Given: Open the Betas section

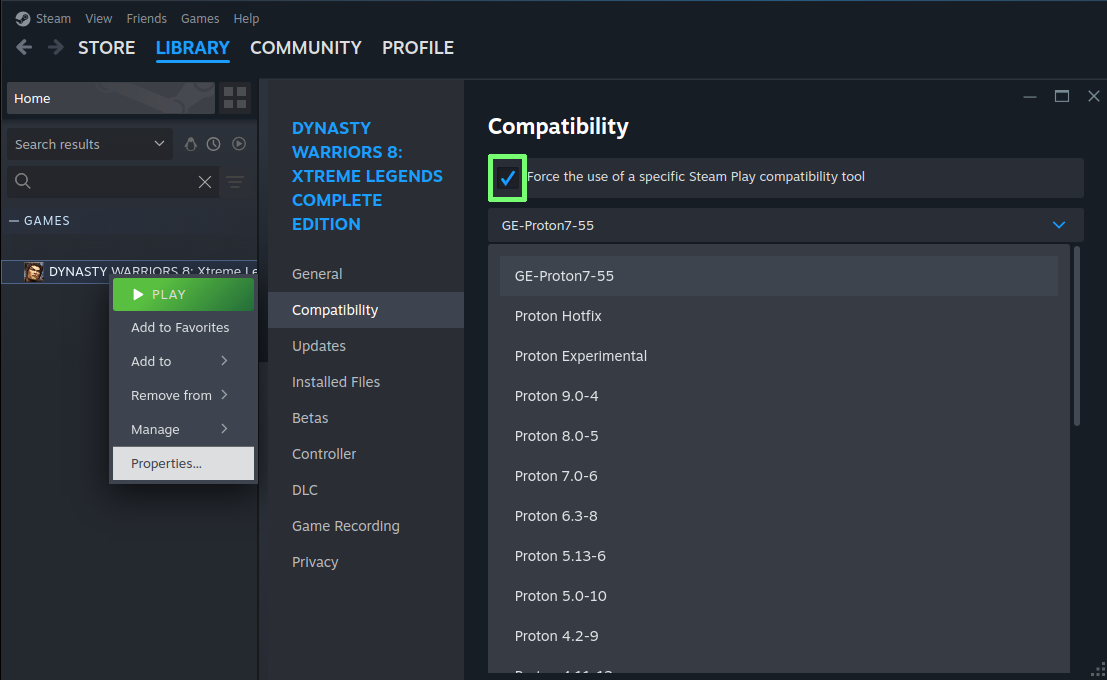Looking at the screenshot, I should pos(366,418).
